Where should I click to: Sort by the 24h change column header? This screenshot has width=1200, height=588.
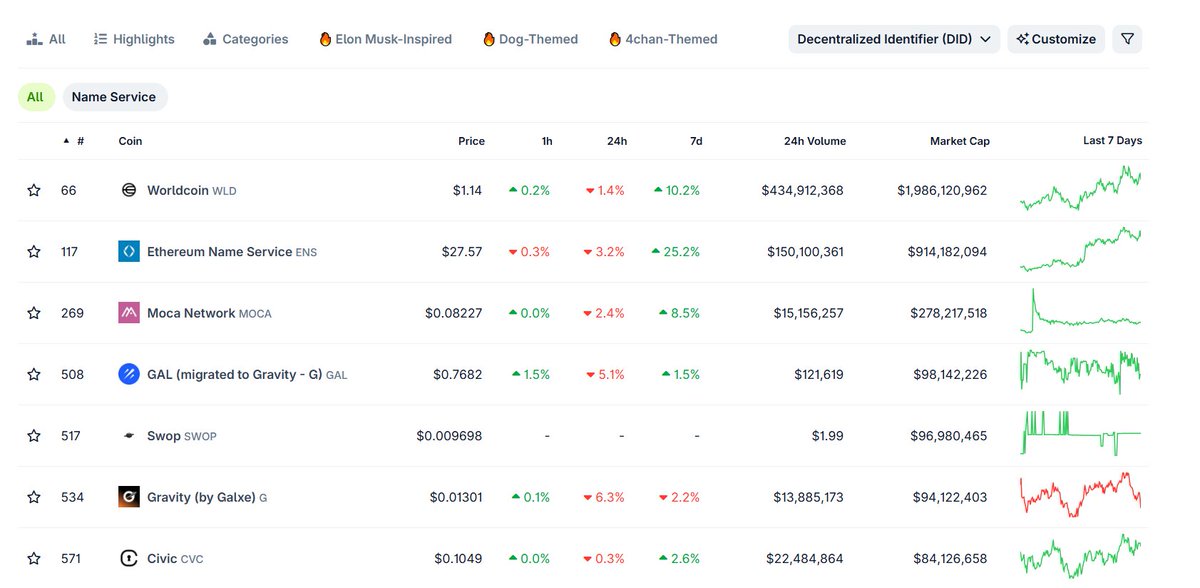tap(617, 141)
